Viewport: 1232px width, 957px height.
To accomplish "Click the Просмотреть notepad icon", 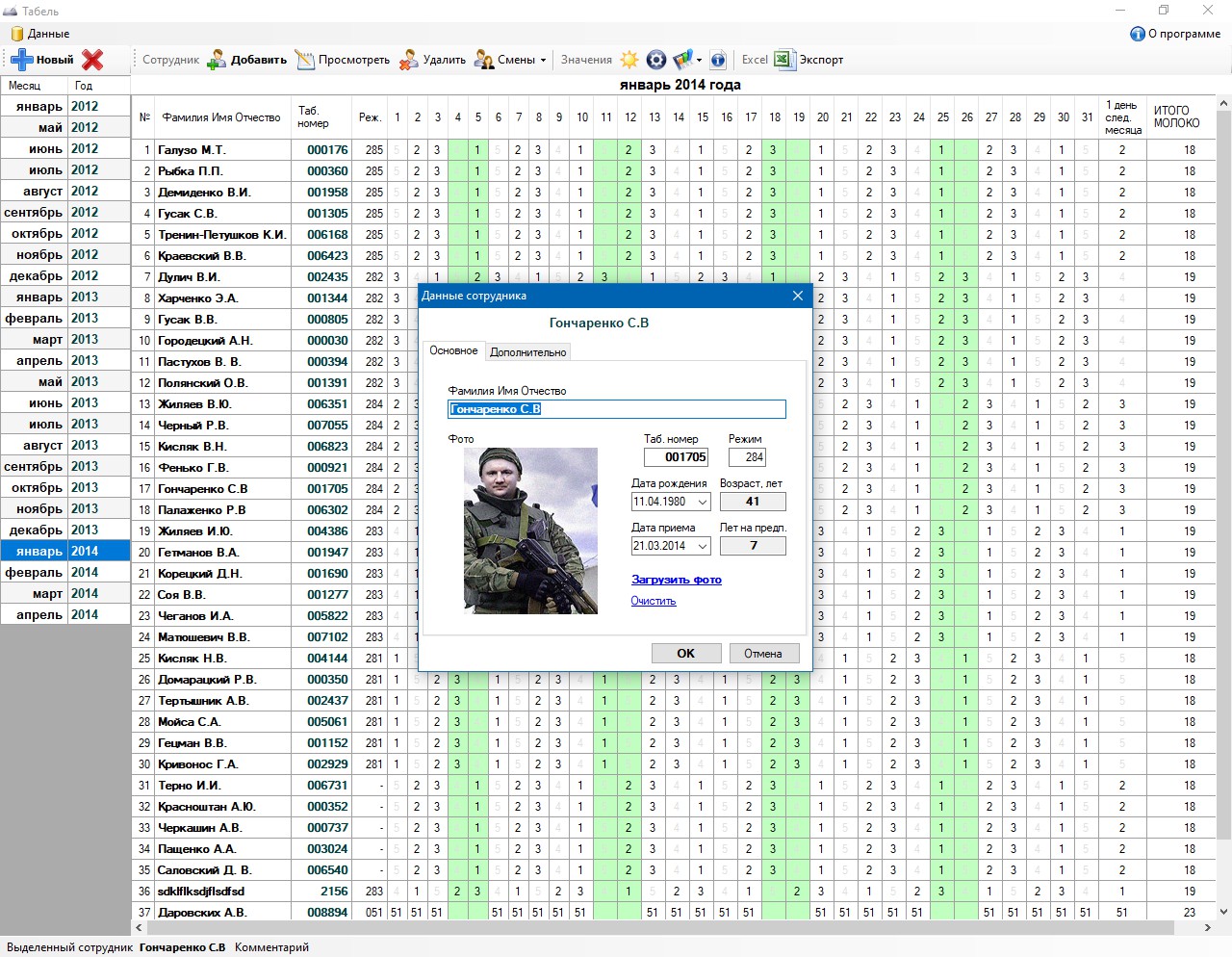I will point(305,60).
